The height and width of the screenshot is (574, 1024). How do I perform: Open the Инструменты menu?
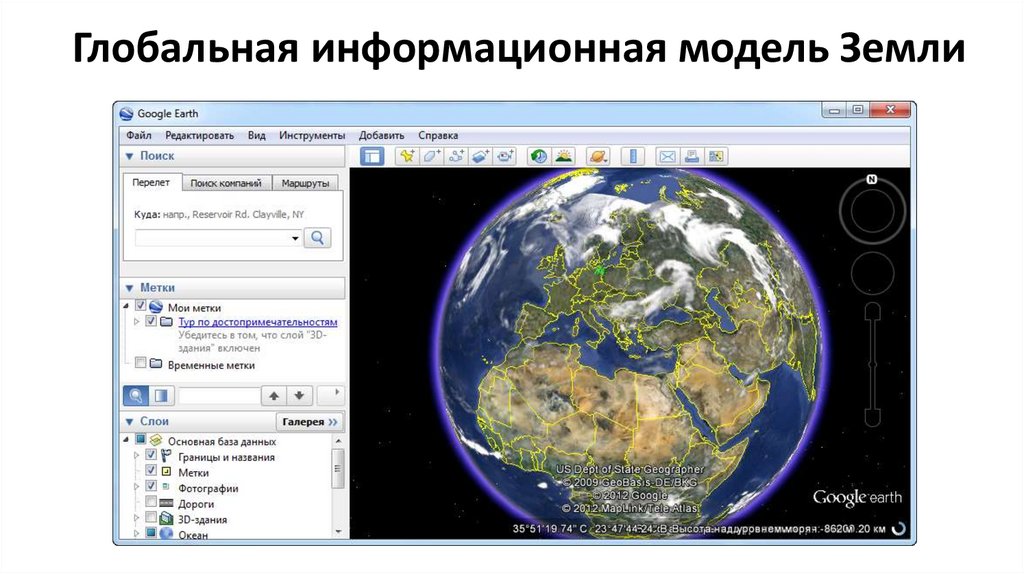click(312, 136)
